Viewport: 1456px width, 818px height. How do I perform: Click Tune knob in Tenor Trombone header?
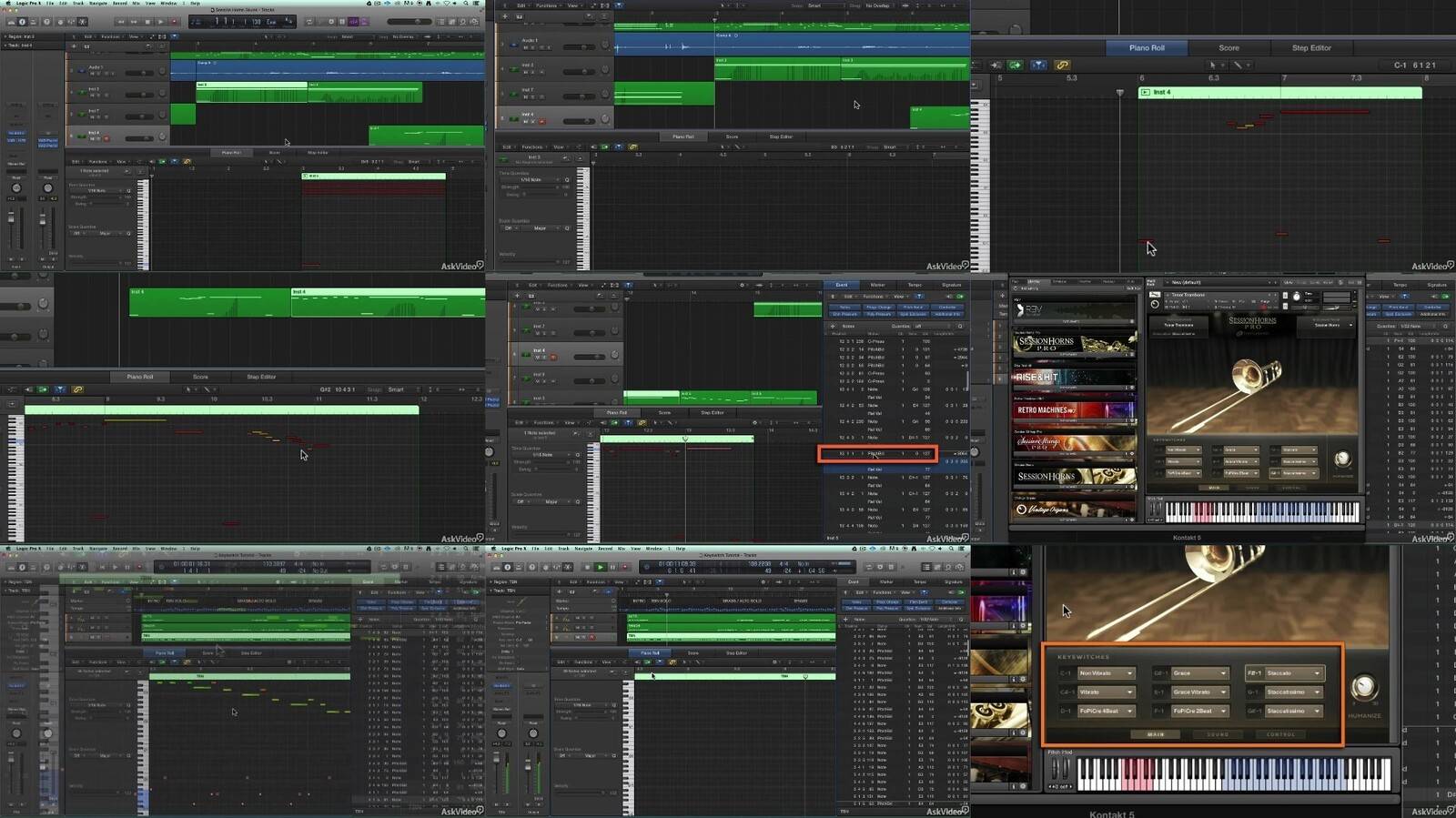coord(1296,297)
